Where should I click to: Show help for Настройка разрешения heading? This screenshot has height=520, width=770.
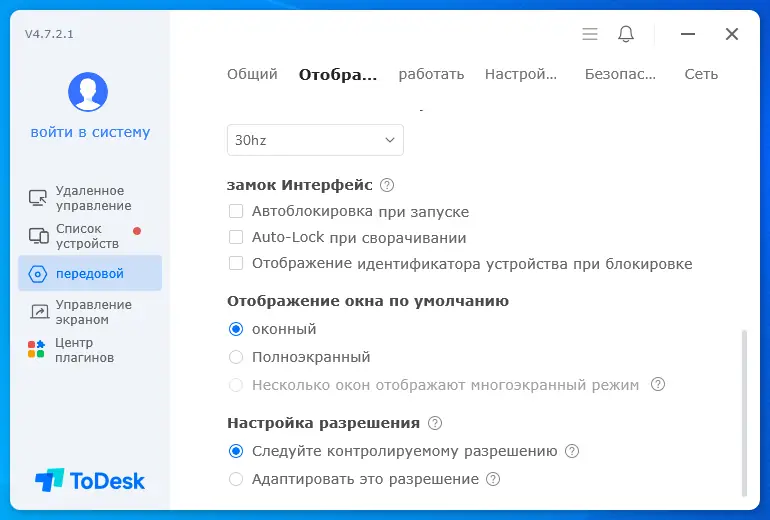pyautogui.click(x=435, y=423)
